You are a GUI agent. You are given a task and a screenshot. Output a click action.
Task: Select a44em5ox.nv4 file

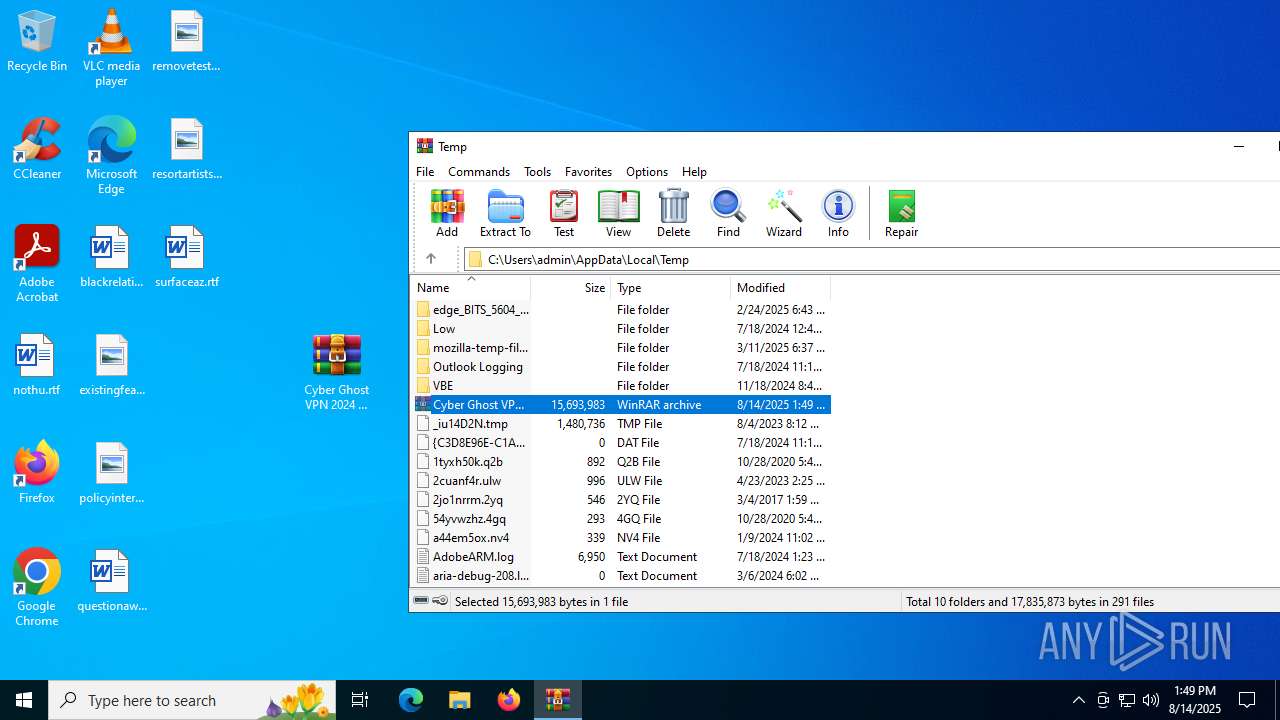[x=622, y=538]
